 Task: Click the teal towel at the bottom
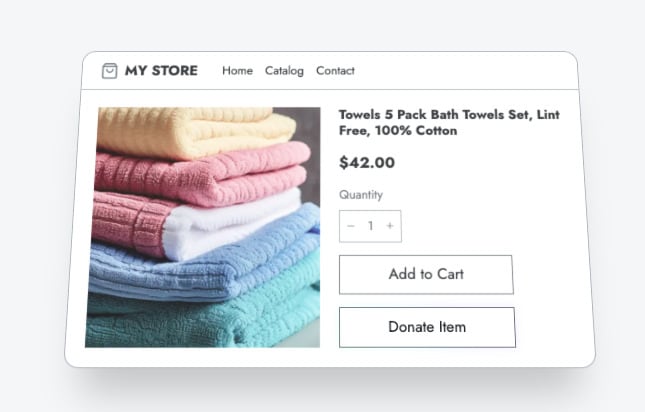click(x=200, y=318)
